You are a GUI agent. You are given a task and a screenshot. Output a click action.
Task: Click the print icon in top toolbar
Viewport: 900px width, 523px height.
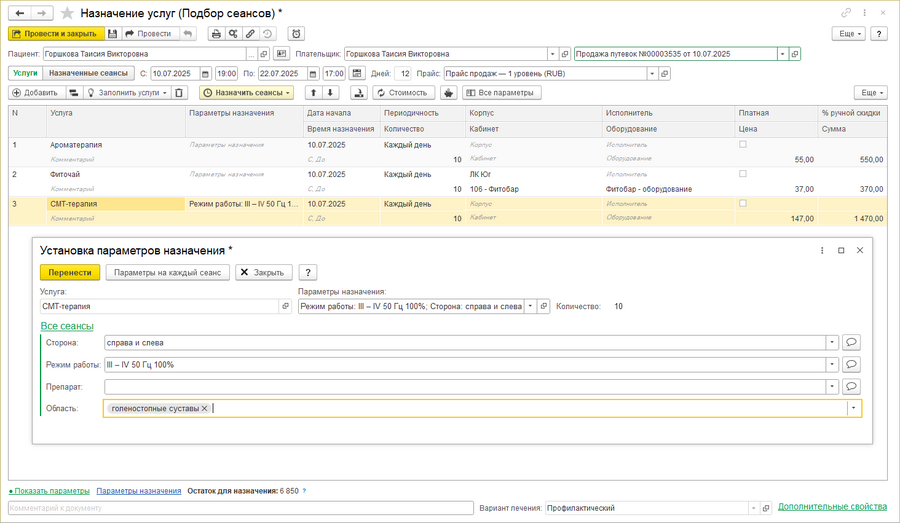coord(216,34)
